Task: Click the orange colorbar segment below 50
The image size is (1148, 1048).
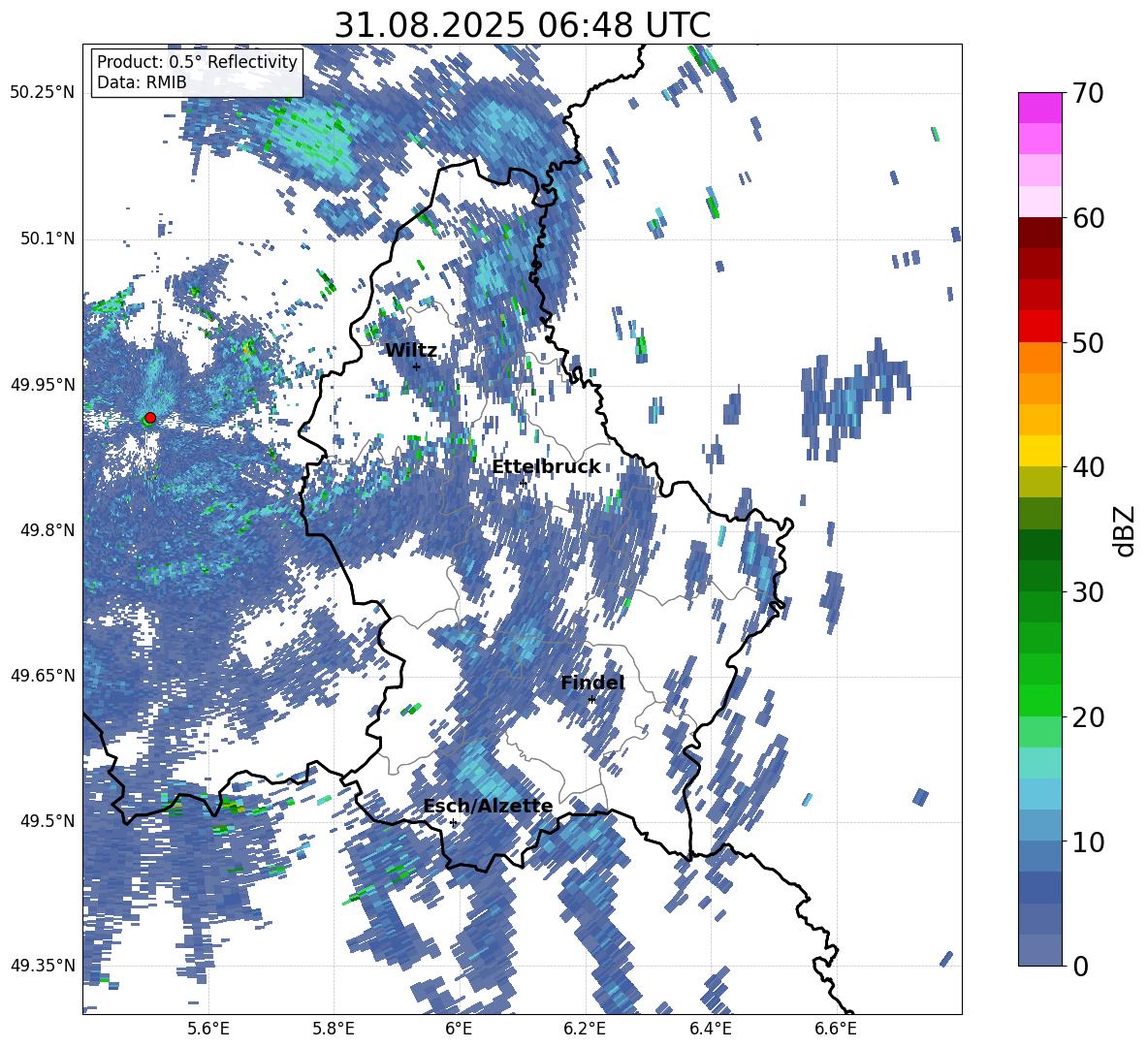Action: tap(1039, 357)
